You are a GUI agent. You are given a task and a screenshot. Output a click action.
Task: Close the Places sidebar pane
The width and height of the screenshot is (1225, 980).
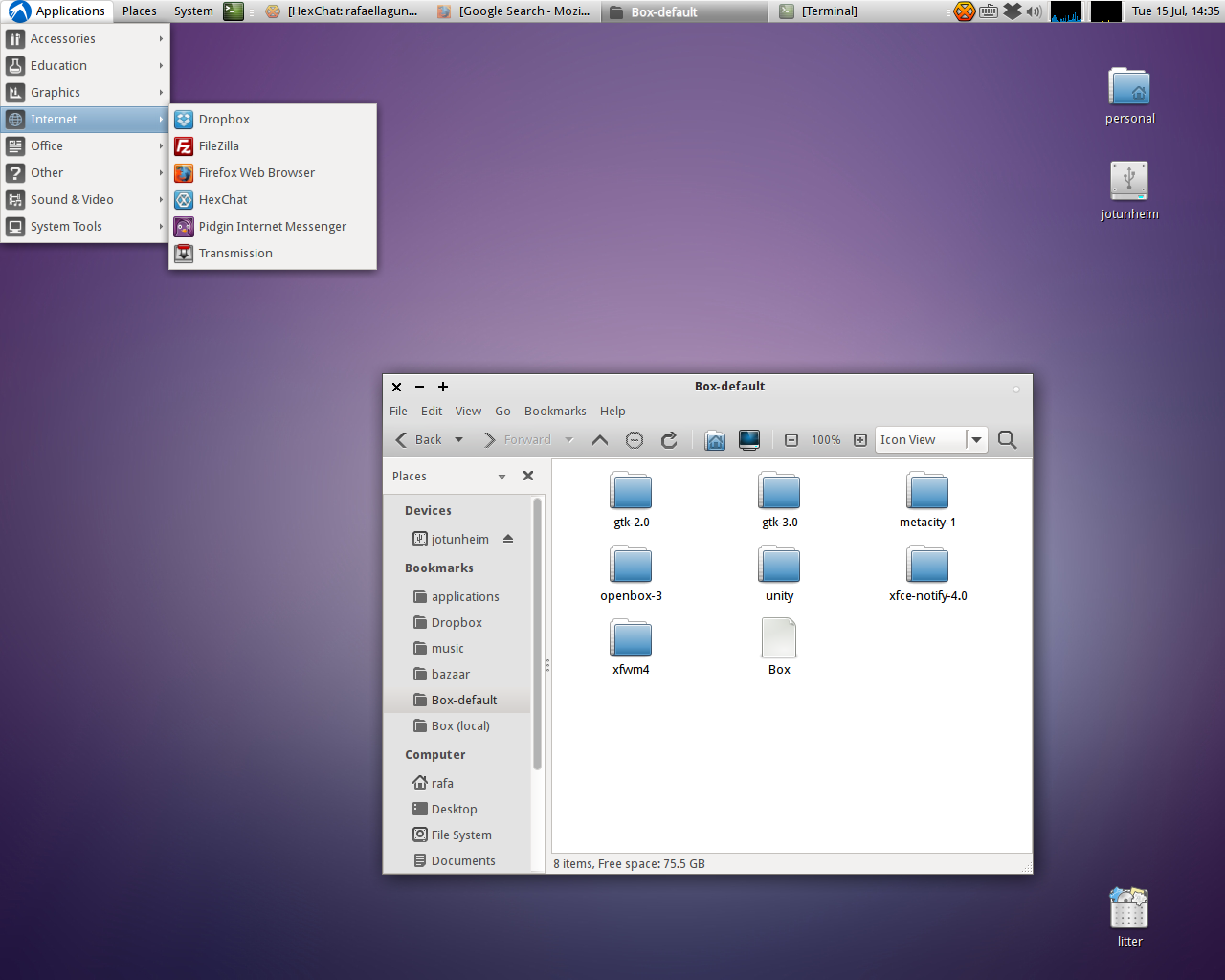click(528, 476)
